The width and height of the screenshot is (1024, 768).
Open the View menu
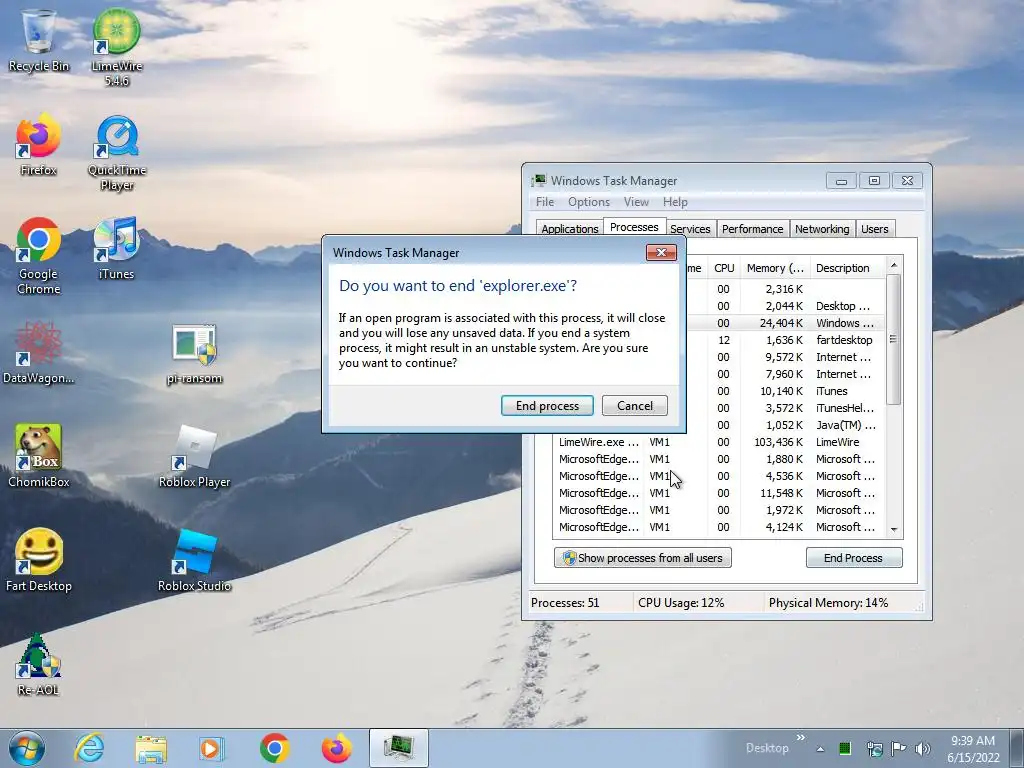coord(636,202)
